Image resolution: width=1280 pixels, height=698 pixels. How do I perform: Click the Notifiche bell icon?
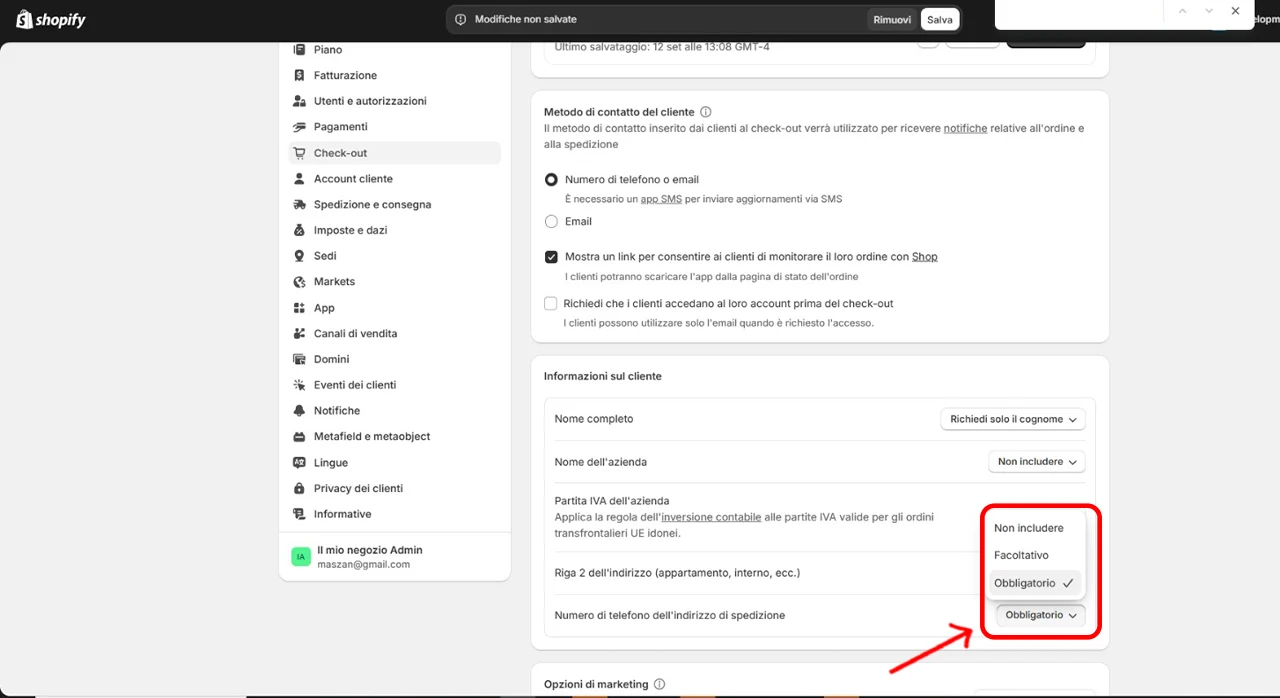point(299,411)
